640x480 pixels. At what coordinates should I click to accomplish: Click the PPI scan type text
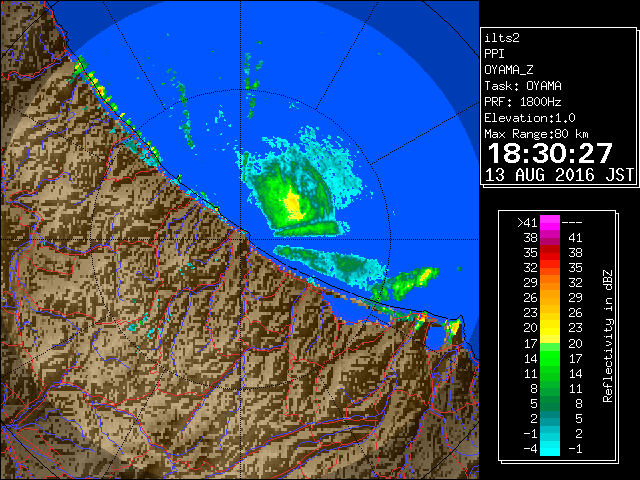[494, 54]
